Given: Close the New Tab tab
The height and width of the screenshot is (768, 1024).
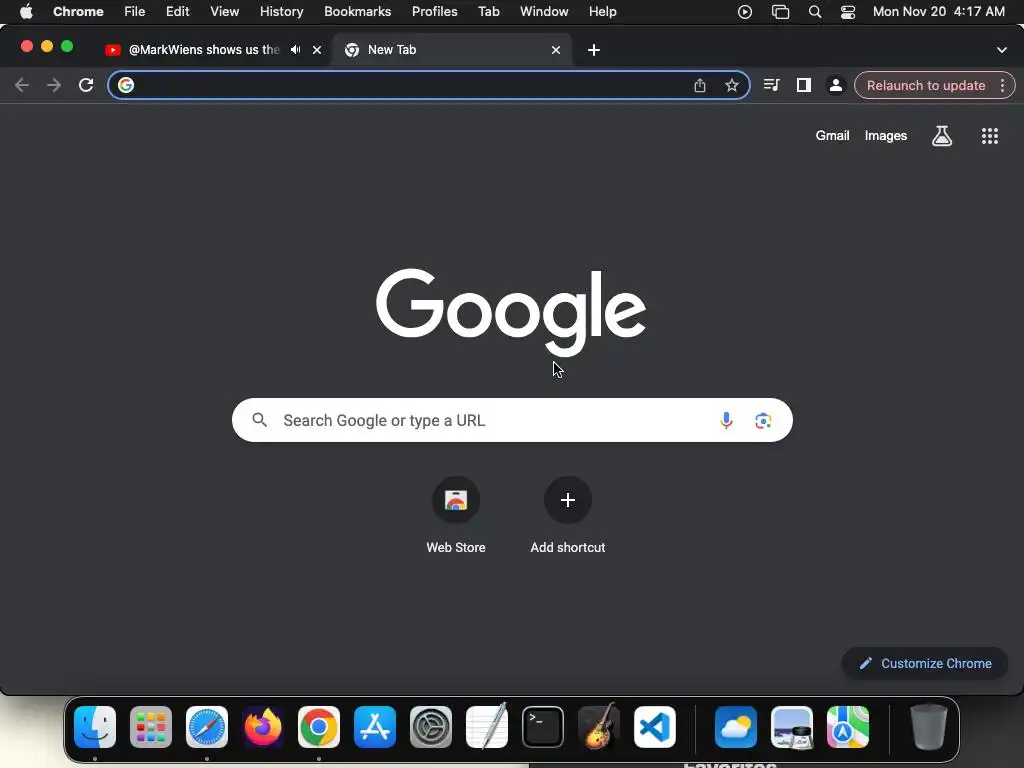Looking at the screenshot, I should (x=556, y=50).
